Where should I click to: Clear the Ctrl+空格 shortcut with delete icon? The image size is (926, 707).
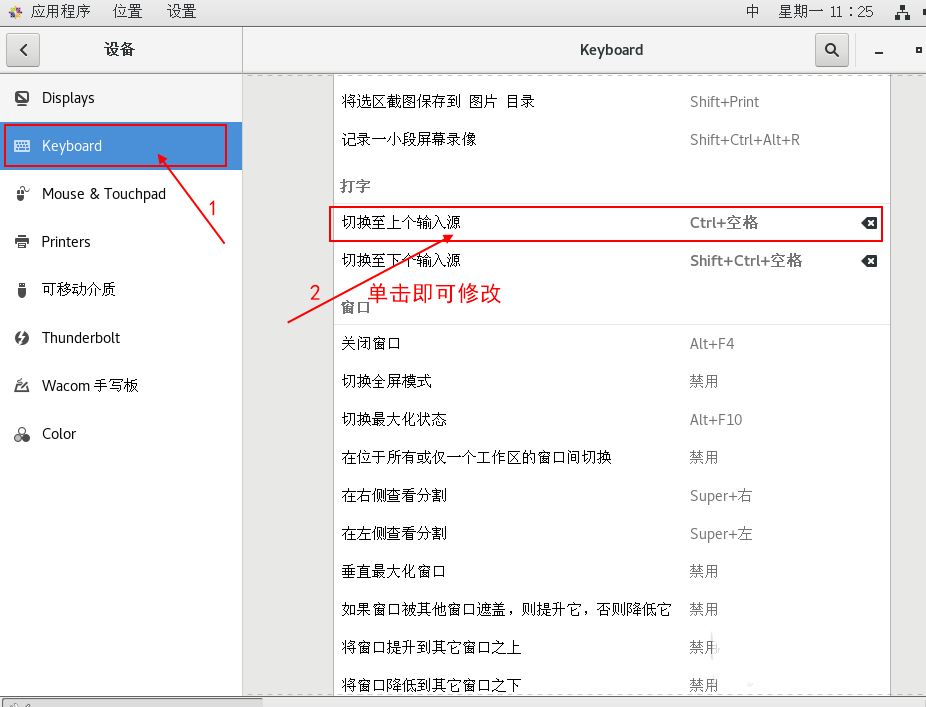869,223
